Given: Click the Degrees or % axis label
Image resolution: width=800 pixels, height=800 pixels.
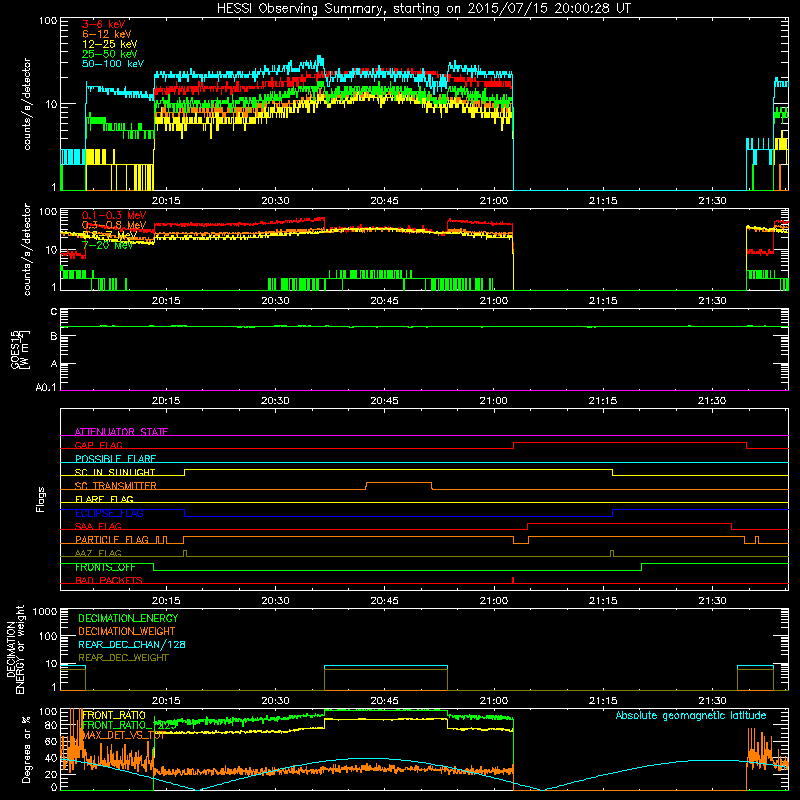Looking at the screenshot, I should pyautogui.click(x=26, y=750).
